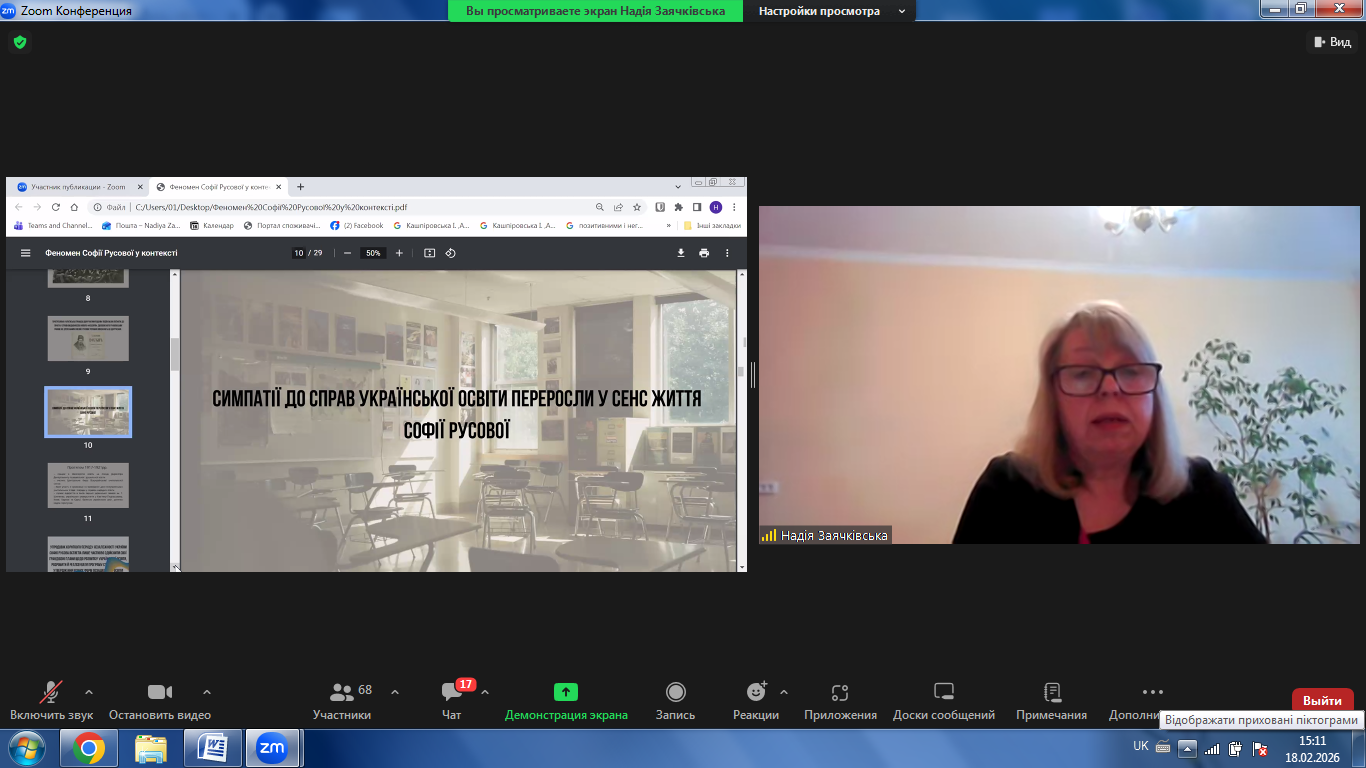The height and width of the screenshot is (768, 1366).
Task: Open Доски сообщений whiteboards
Action: 944,700
